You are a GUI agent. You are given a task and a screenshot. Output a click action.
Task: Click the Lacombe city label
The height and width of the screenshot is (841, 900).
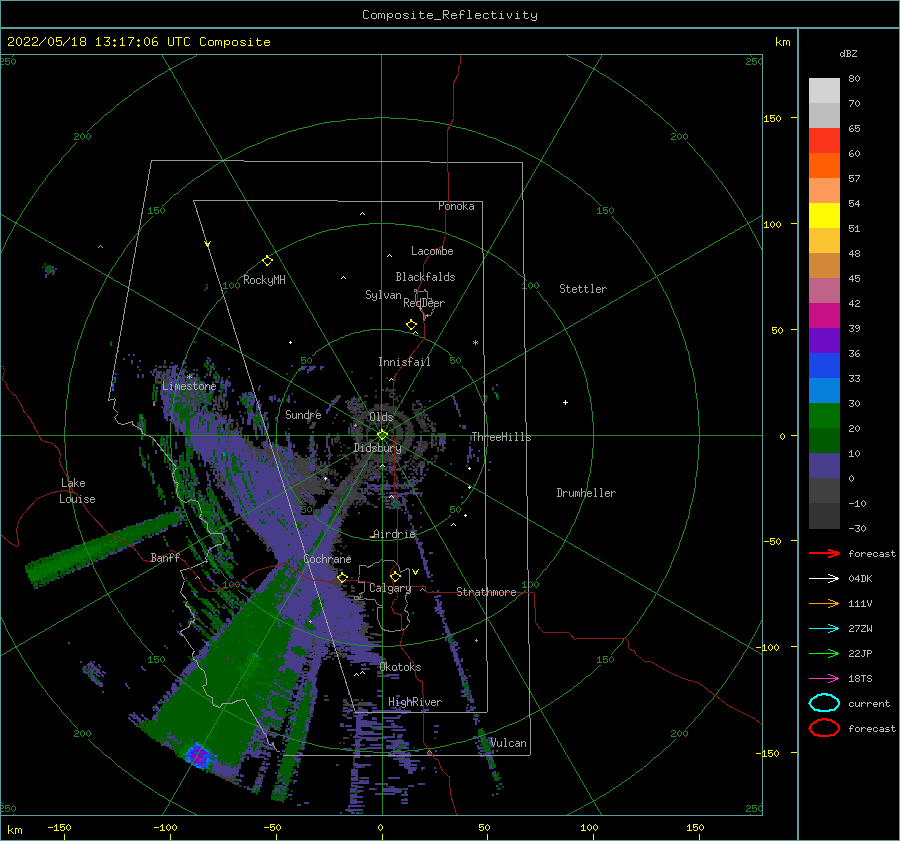pos(432,251)
